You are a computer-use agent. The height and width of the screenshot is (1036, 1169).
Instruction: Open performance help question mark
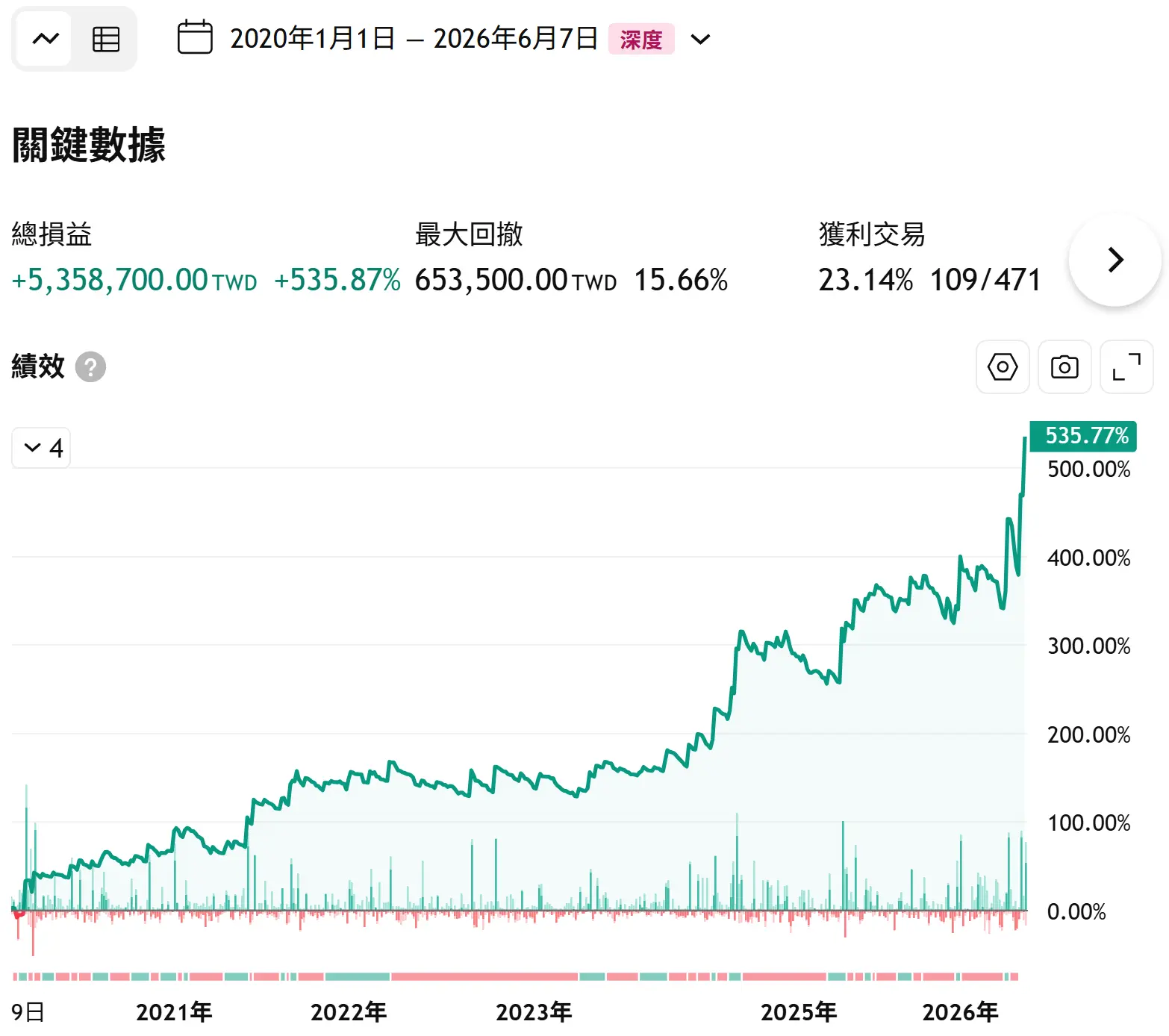90,366
